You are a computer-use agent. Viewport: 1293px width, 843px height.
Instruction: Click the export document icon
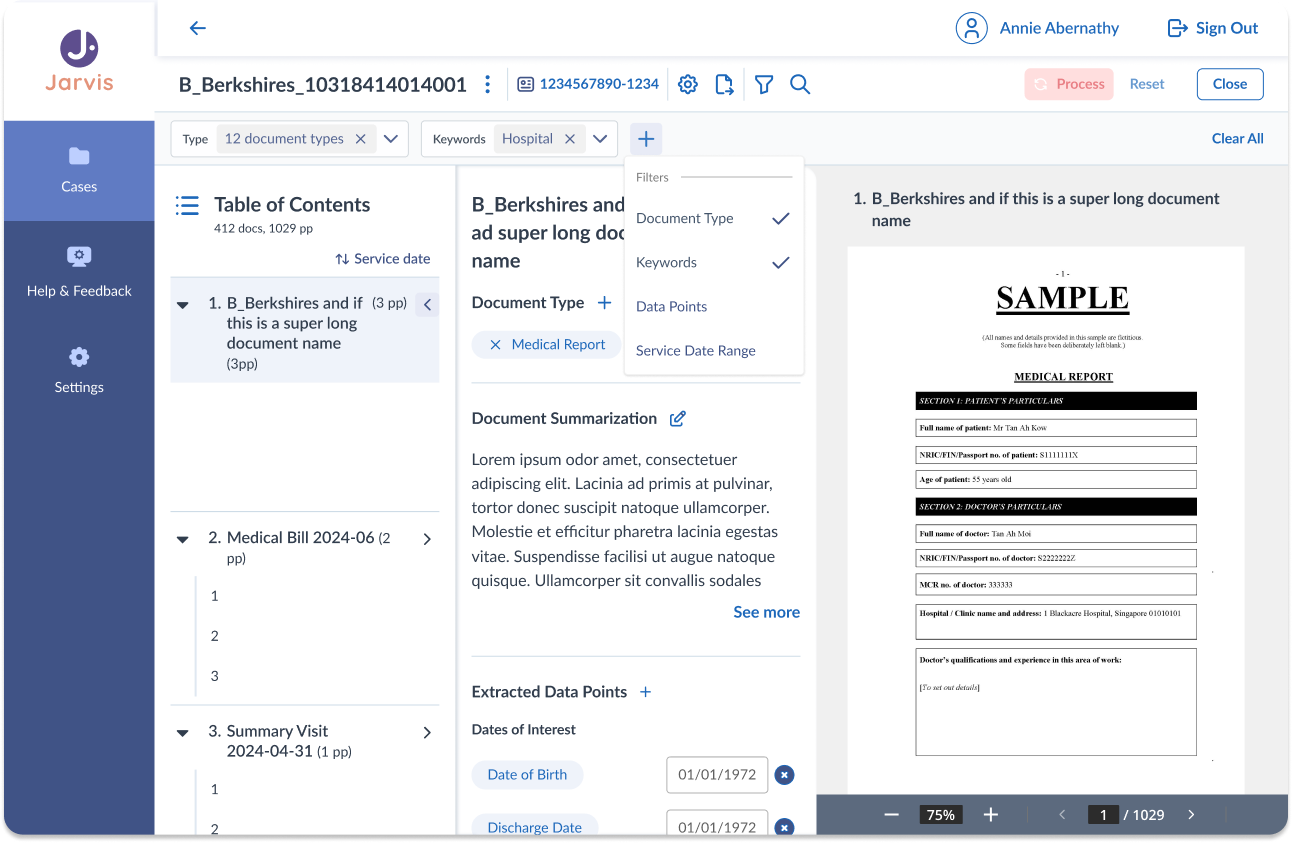(x=725, y=84)
